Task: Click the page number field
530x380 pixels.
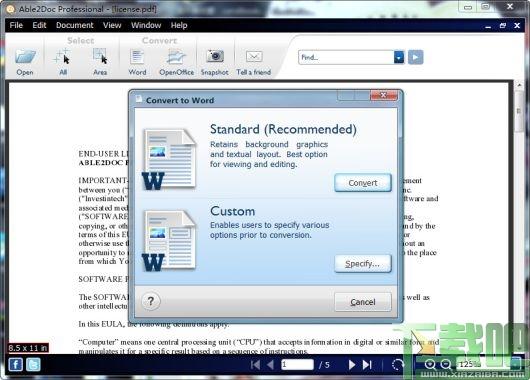Action: point(297,364)
